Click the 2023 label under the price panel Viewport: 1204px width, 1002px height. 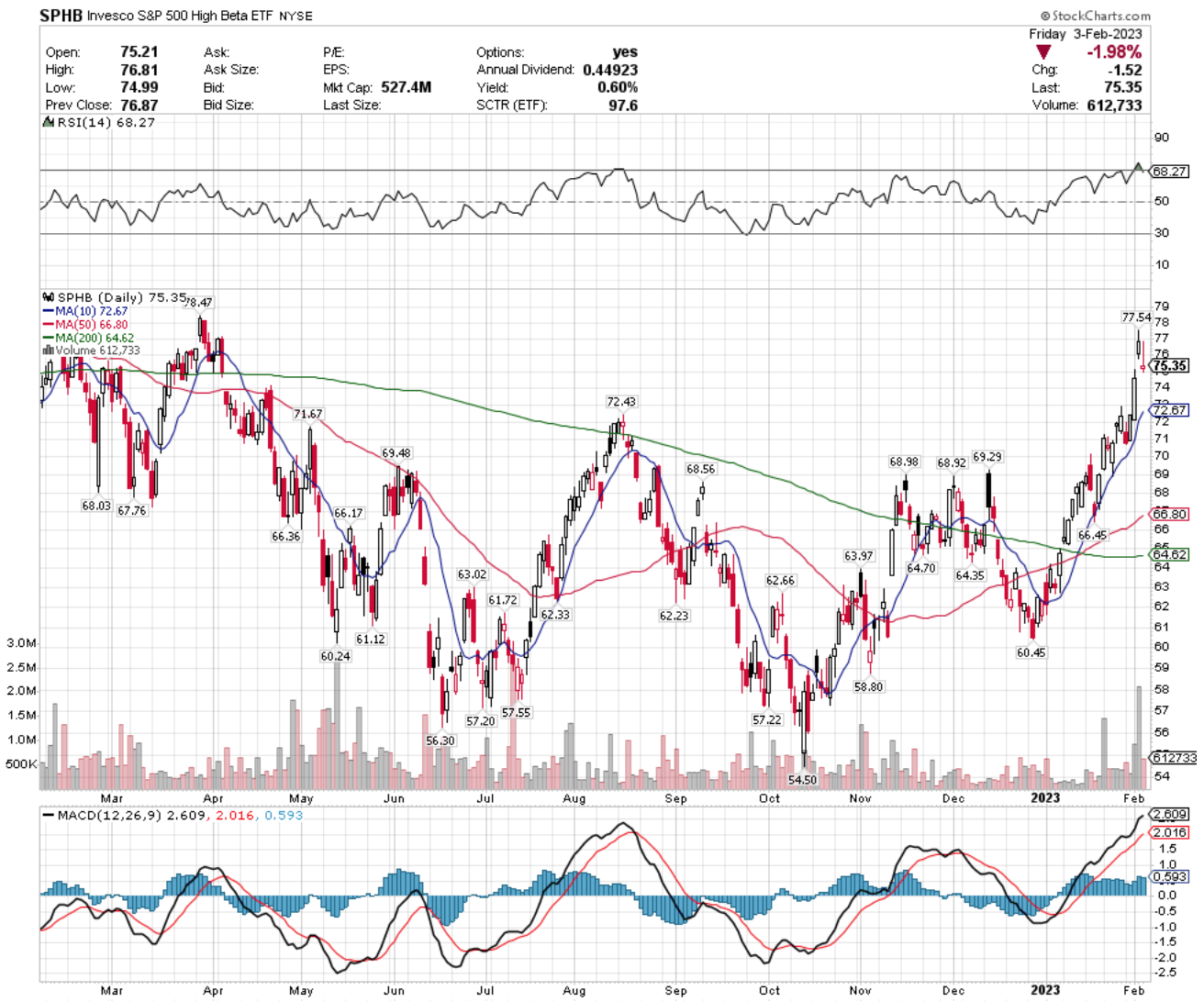click(x=1045, y=797)
